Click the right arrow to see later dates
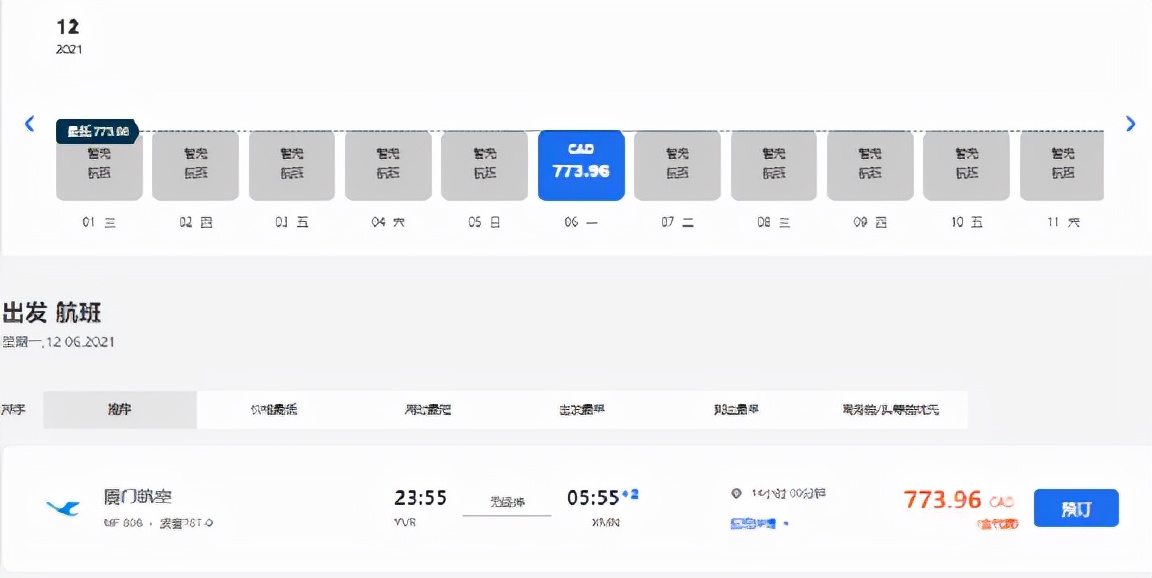The height and width of the screenshot is (578, 1152). 1130,122
